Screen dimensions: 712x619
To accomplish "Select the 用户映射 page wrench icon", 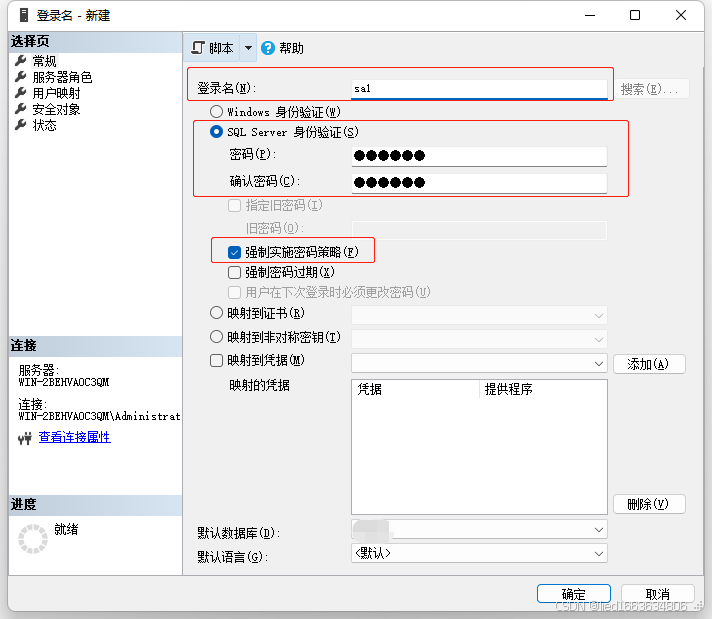I will [20, 93].
